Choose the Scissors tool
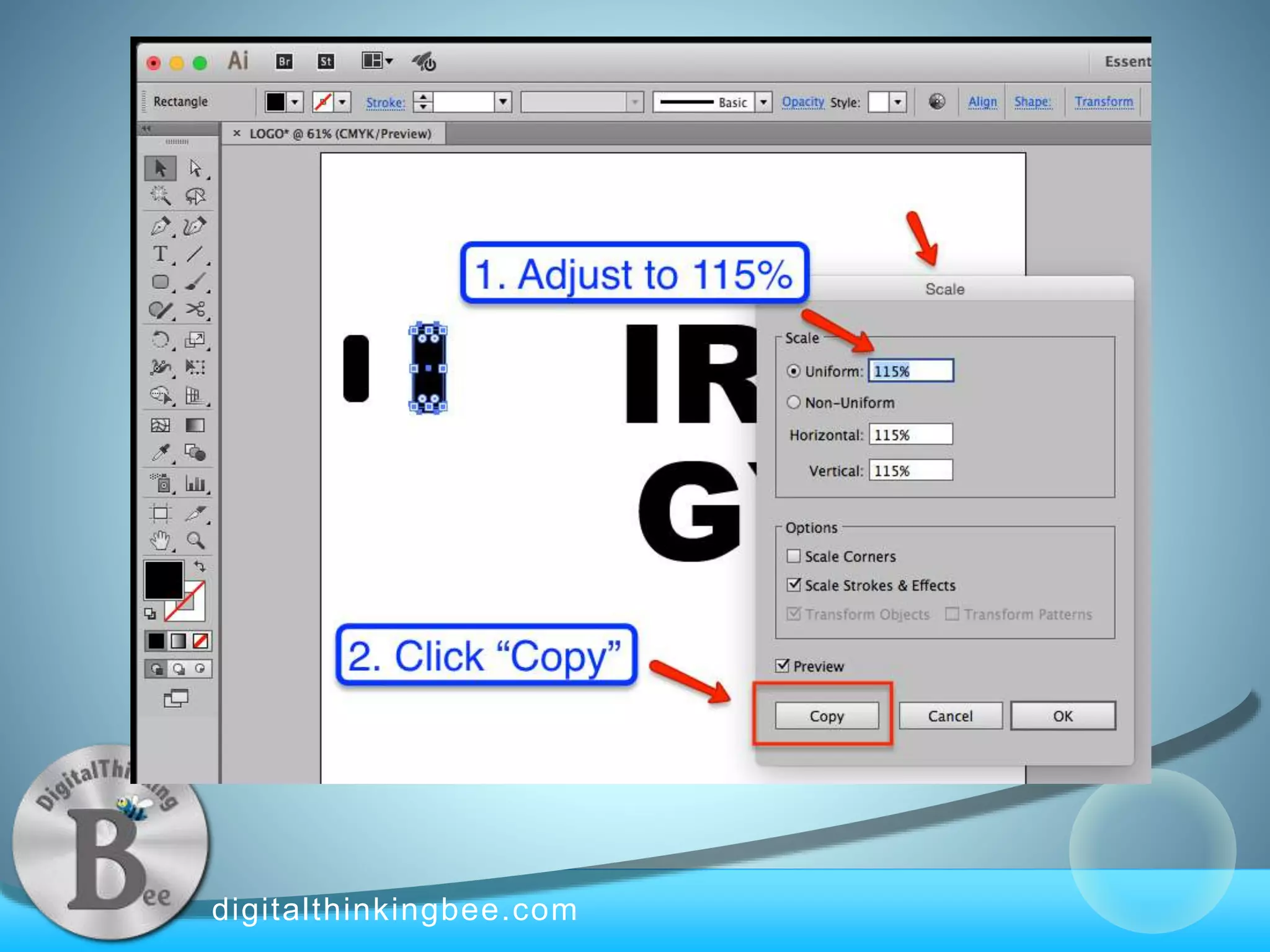Viewport: 1270px width, 952px height. coord(195,309)
